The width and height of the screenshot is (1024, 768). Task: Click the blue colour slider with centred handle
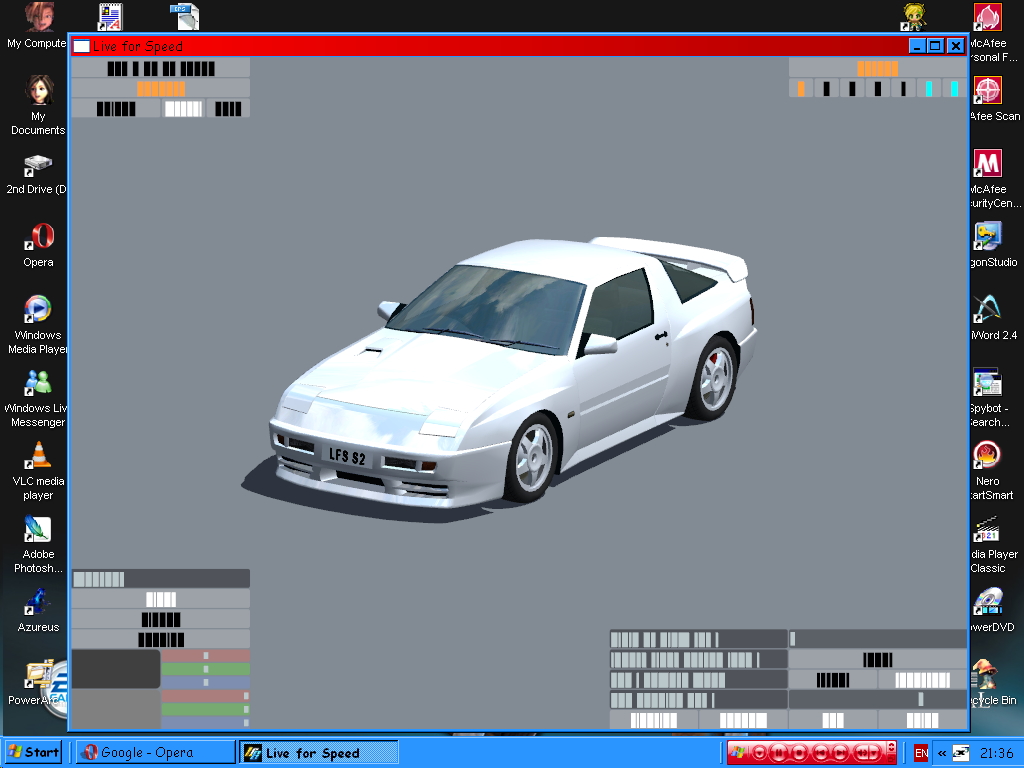click(206, 682)
